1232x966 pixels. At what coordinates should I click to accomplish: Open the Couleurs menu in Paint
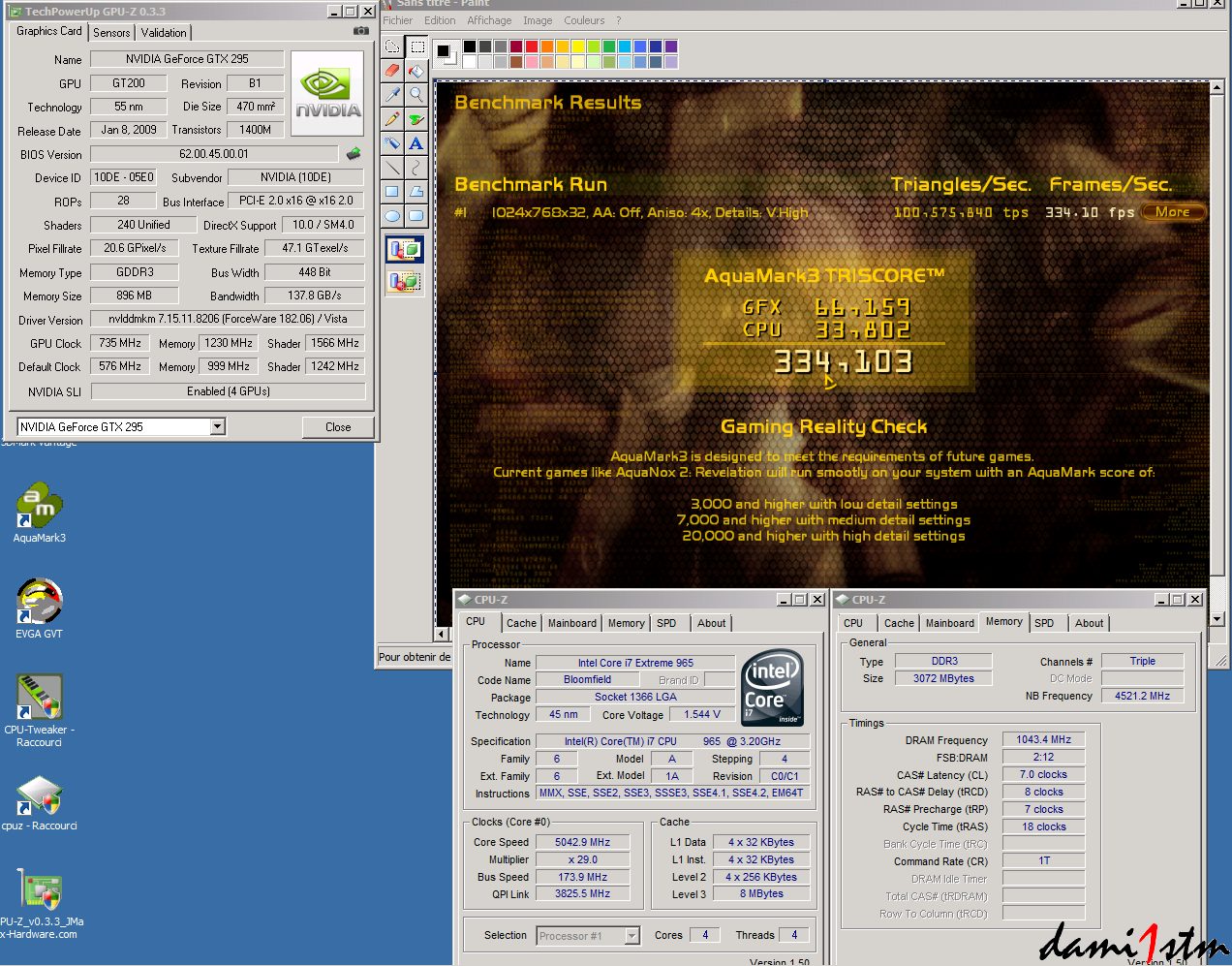(584, 20)
